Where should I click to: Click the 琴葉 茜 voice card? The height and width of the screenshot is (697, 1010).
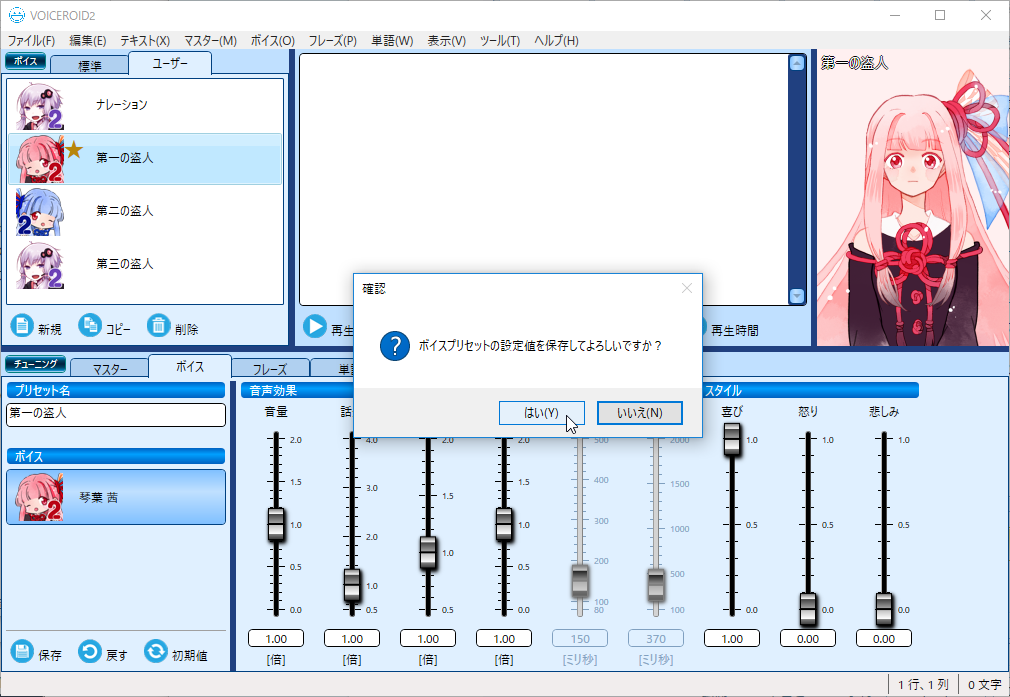(x=116, y=497)
